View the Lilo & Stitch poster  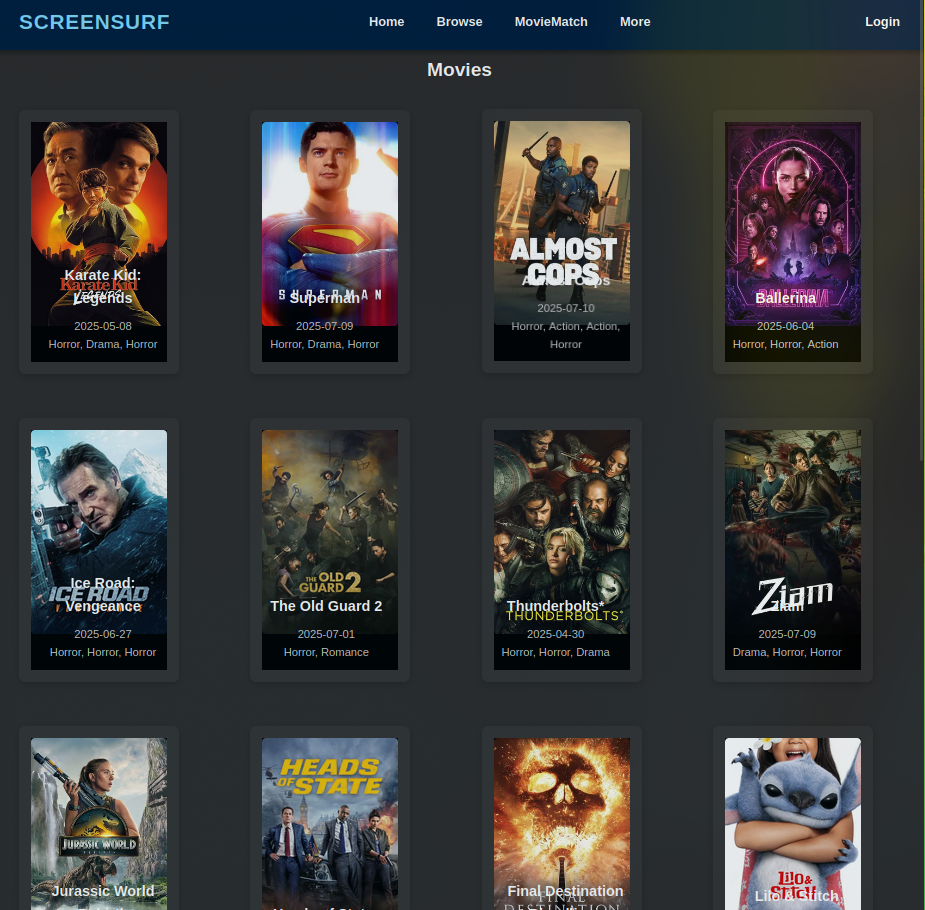pyautogui.click(x=793, y=824)
